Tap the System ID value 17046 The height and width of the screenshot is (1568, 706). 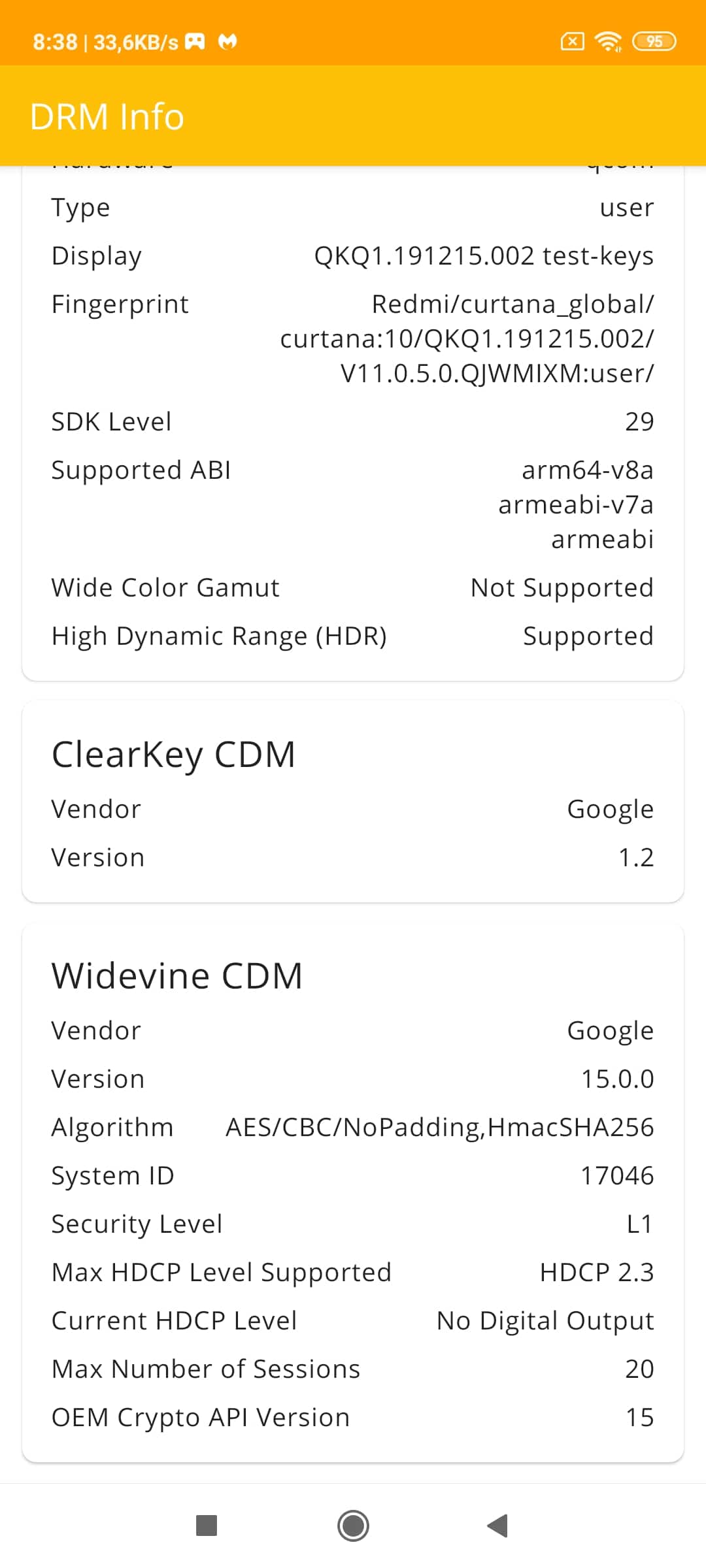(x=617, y=1175)
